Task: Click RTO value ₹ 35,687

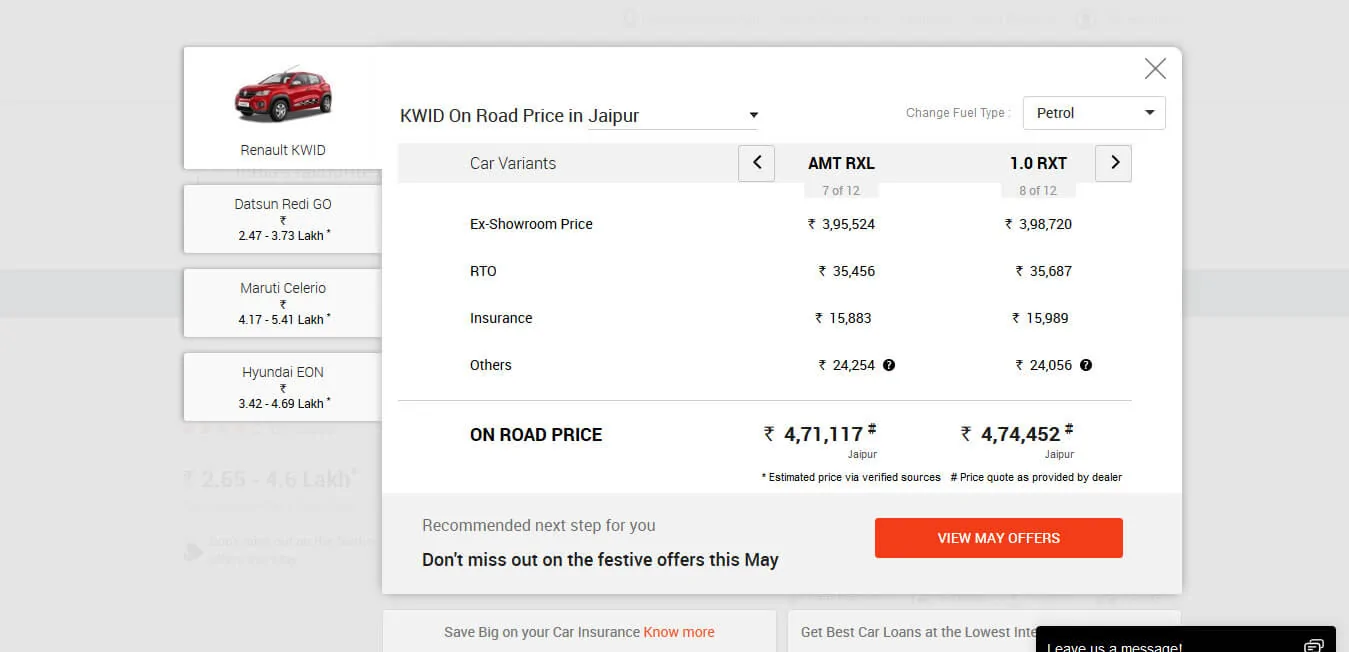Action: pos(1043,271)
